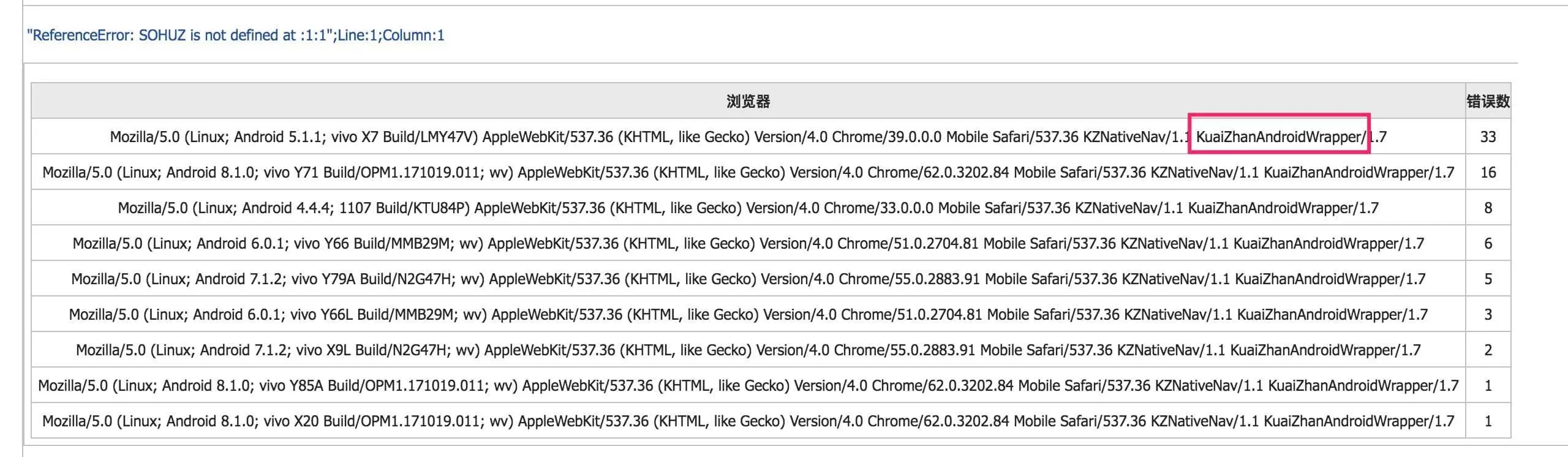Click the error count 16 cell
Screen dimensions: 1568x457
[x=1488, y=172]
